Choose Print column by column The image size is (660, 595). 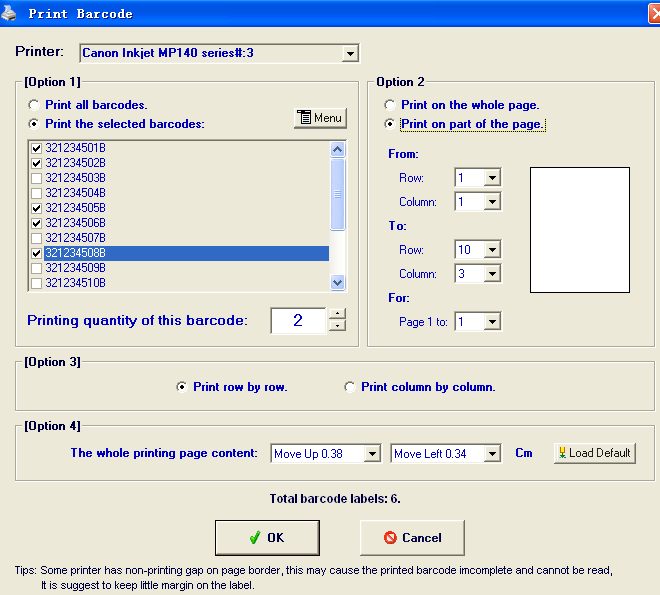[349, 387]
